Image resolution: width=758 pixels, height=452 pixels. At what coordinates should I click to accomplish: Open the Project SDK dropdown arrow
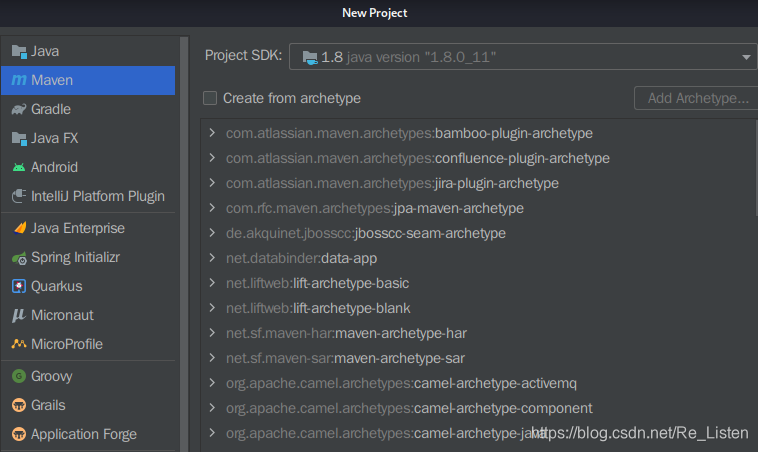pos(746,57)
